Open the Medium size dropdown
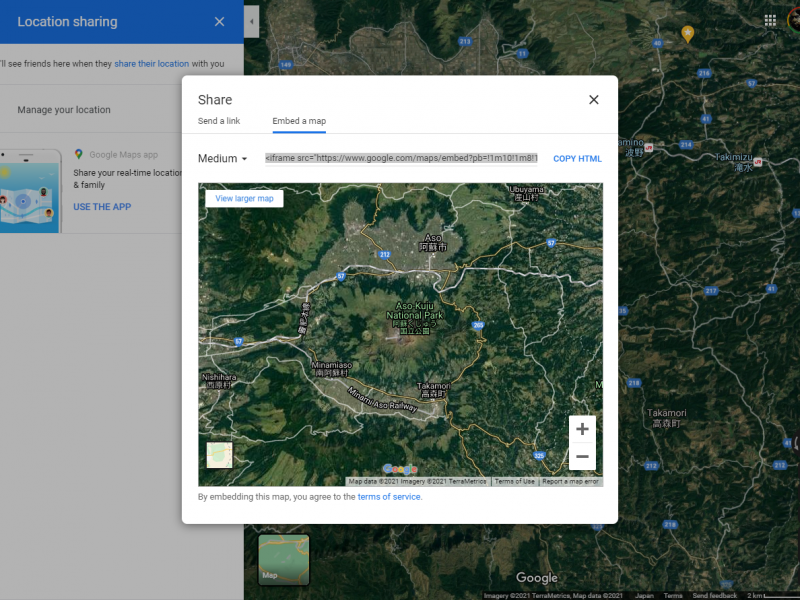Screen dimensions: 800x600 click(x=222, y=159)
